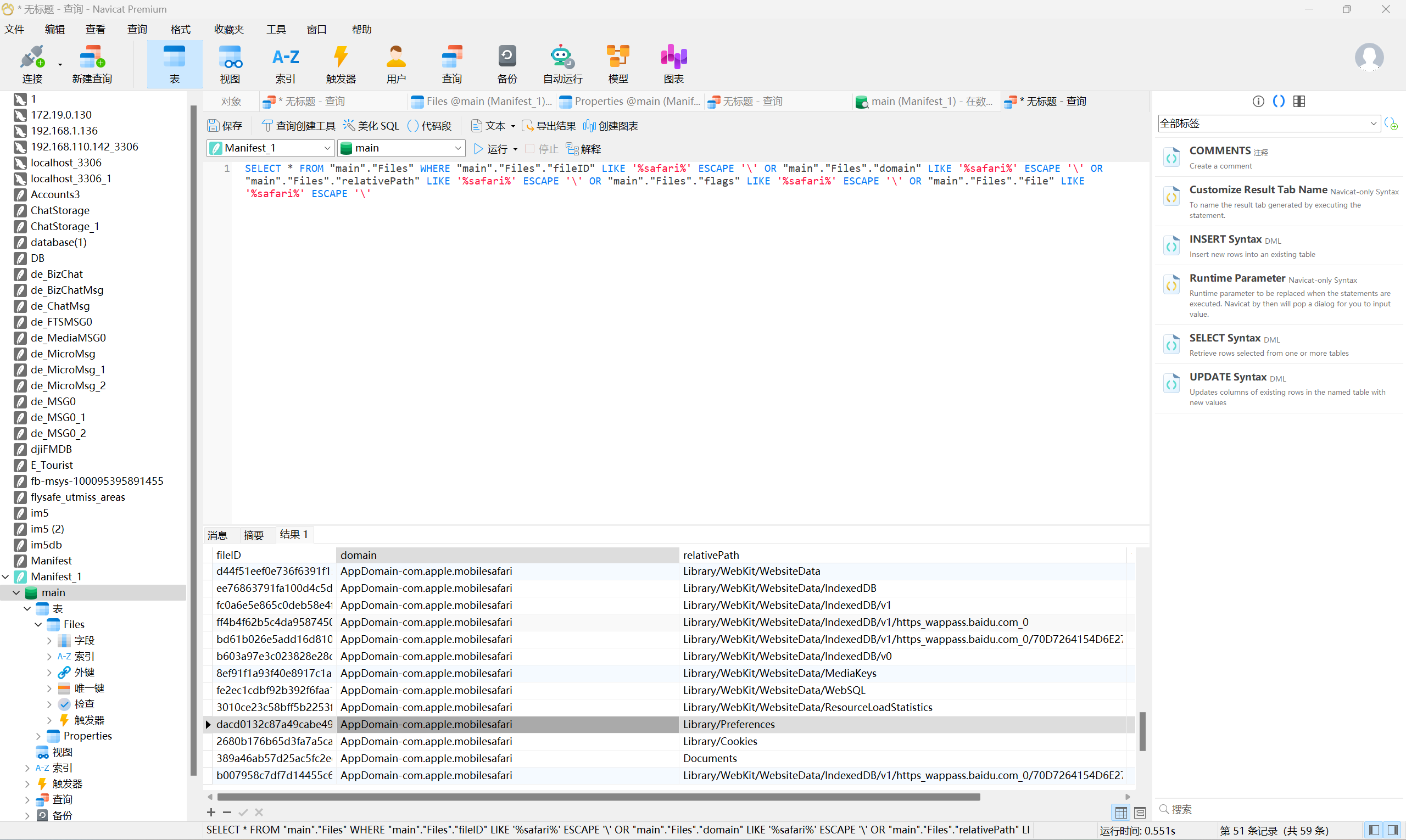Open the 视图 view toolbar icon
Screen dimensions: 1406x840
point(230,65)
